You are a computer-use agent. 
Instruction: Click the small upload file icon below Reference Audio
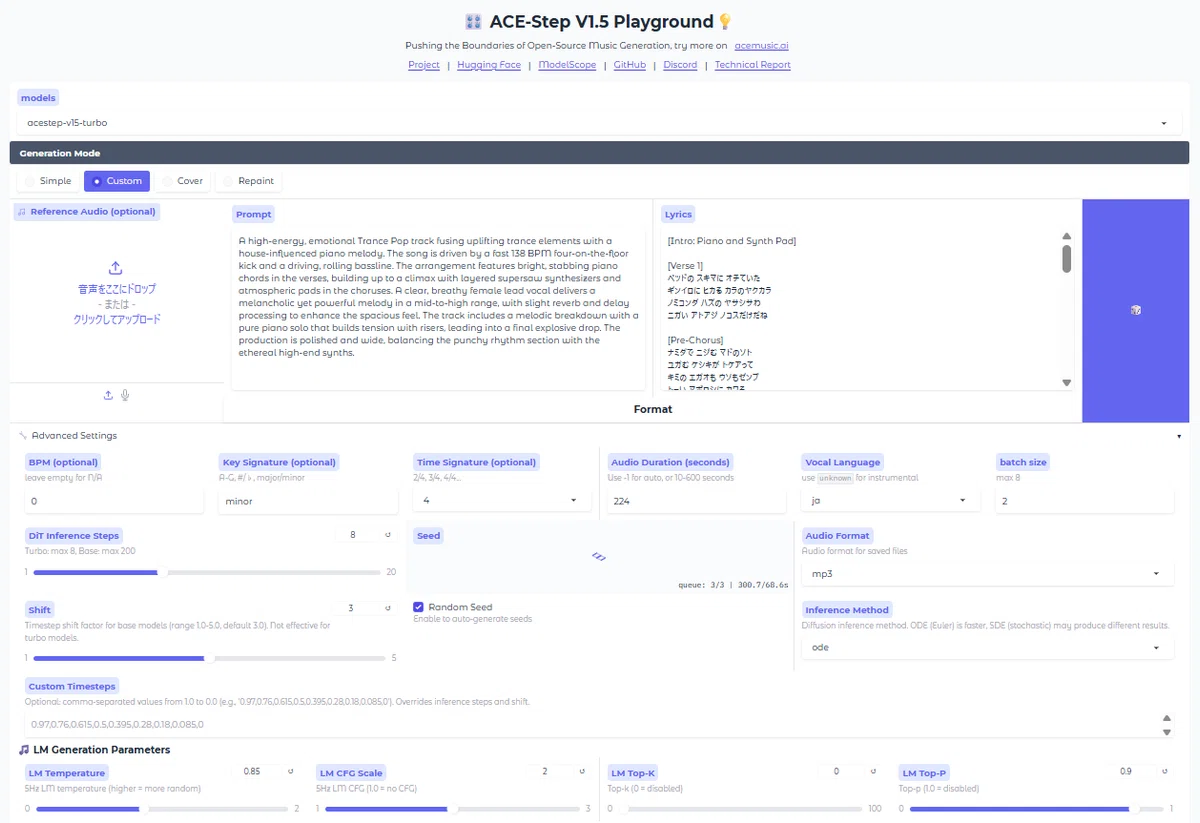coord(108,395)
